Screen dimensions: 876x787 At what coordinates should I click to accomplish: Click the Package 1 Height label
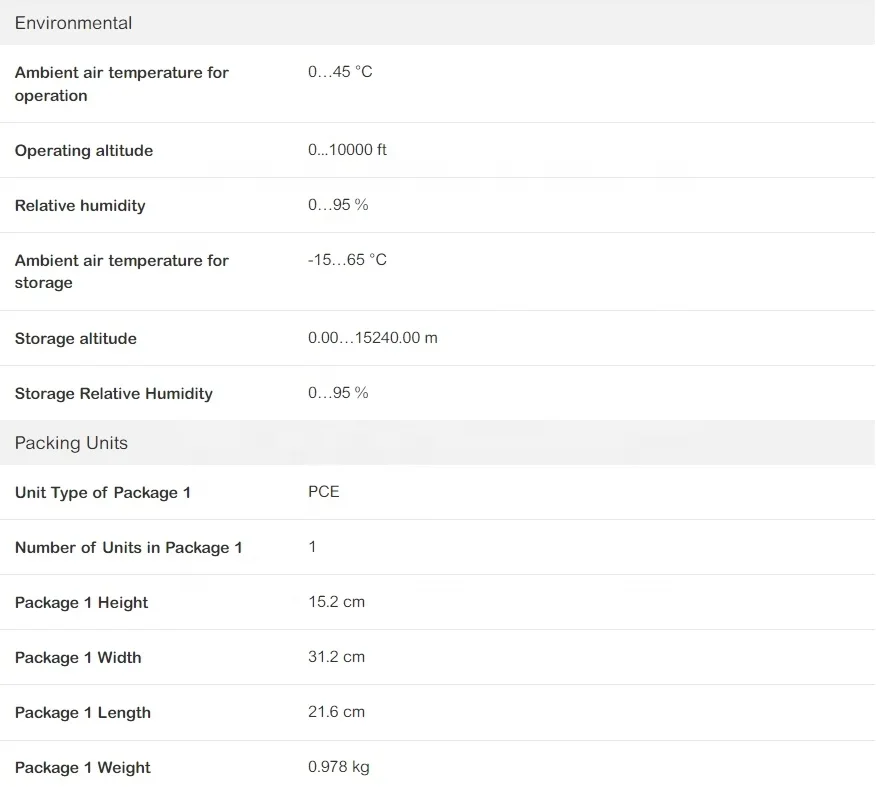tap(82, 602)
